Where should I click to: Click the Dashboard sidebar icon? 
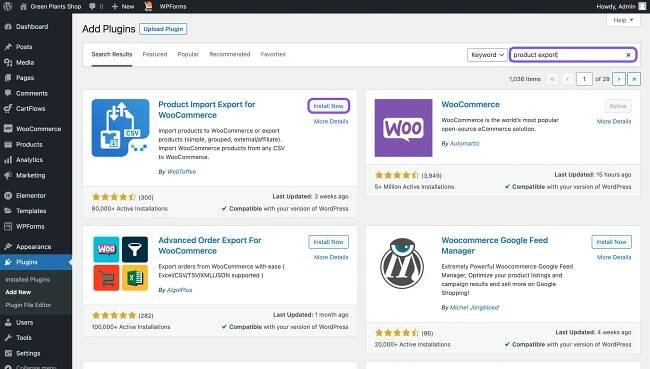pyautogui.click(x=8, y=27)
